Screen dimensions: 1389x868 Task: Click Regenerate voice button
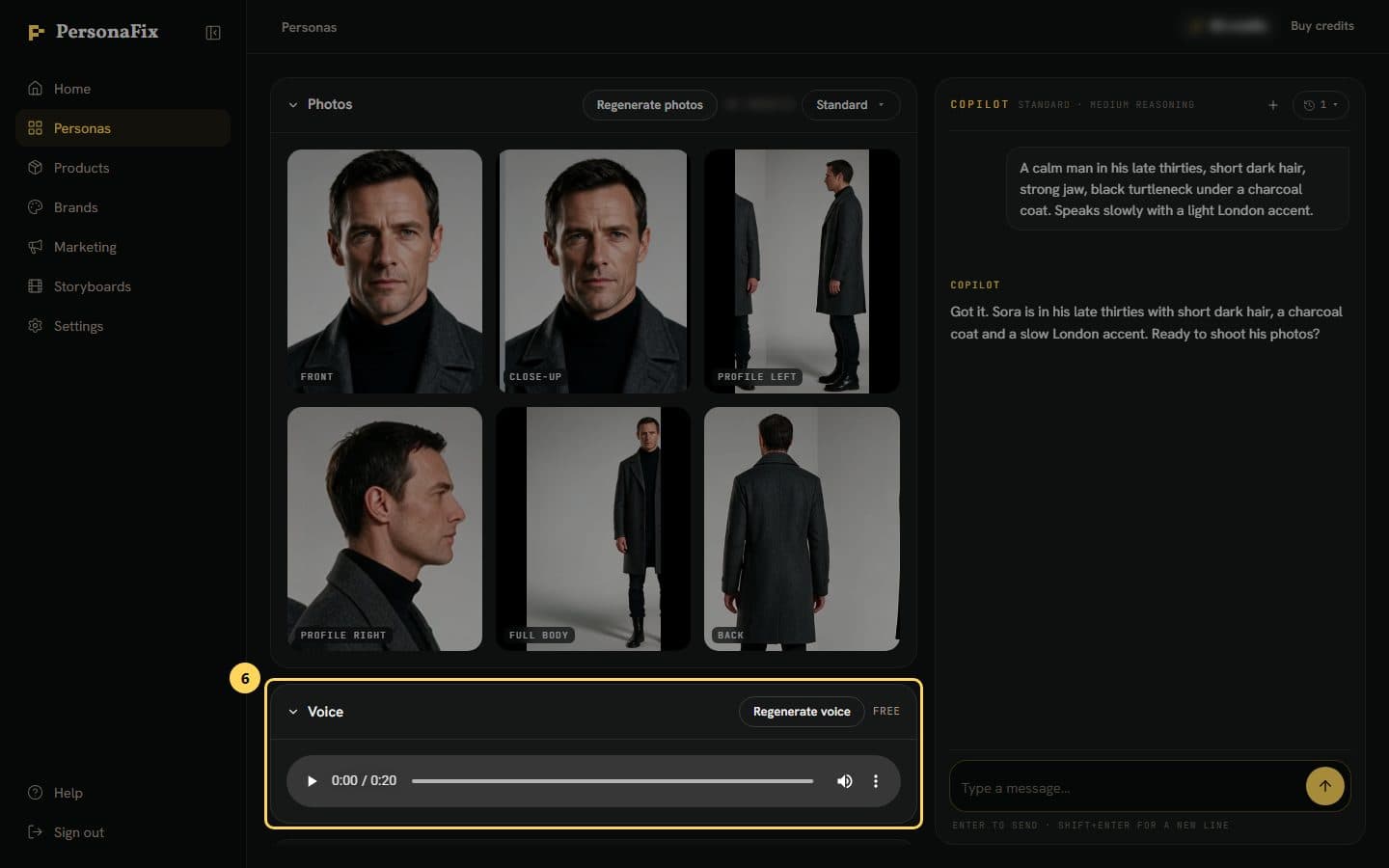pyautogui.click(x=802, y=712)
